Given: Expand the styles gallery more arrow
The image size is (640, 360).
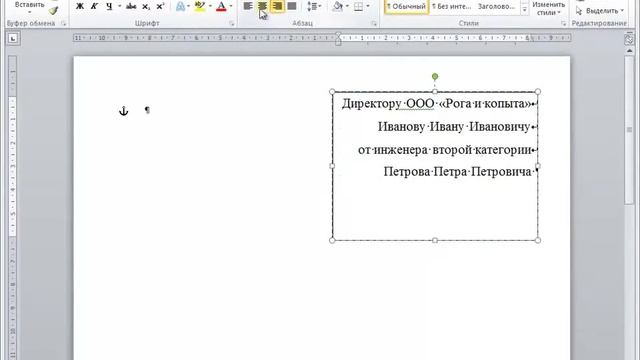Looking at the screenshot, I should 524,10.
